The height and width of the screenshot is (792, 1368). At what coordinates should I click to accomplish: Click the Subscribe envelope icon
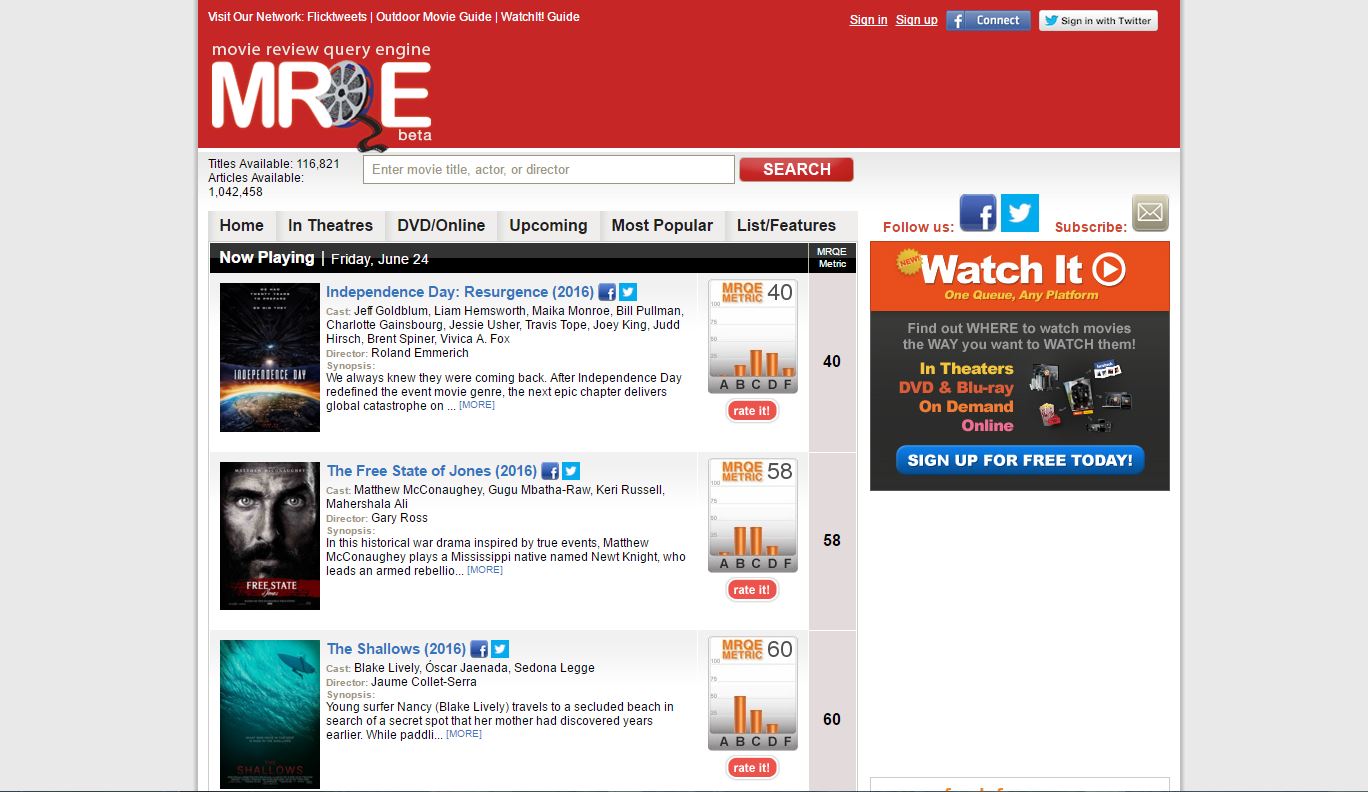coord(1150,213)
